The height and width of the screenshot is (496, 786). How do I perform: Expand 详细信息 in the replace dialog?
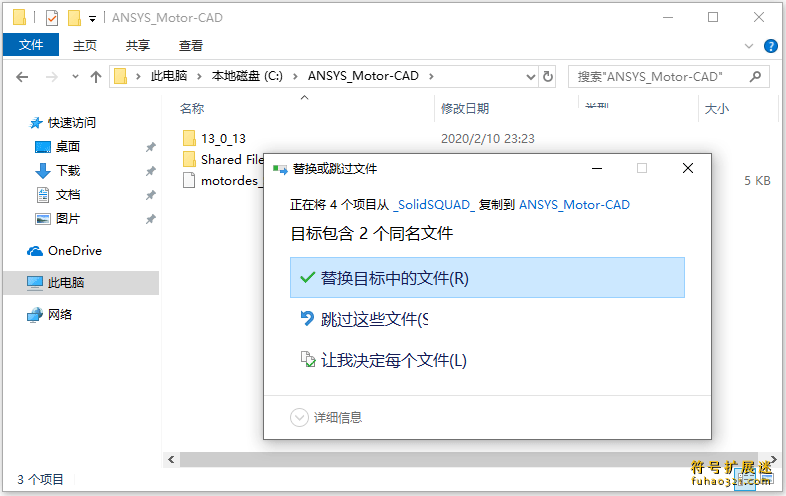[326, 417]
